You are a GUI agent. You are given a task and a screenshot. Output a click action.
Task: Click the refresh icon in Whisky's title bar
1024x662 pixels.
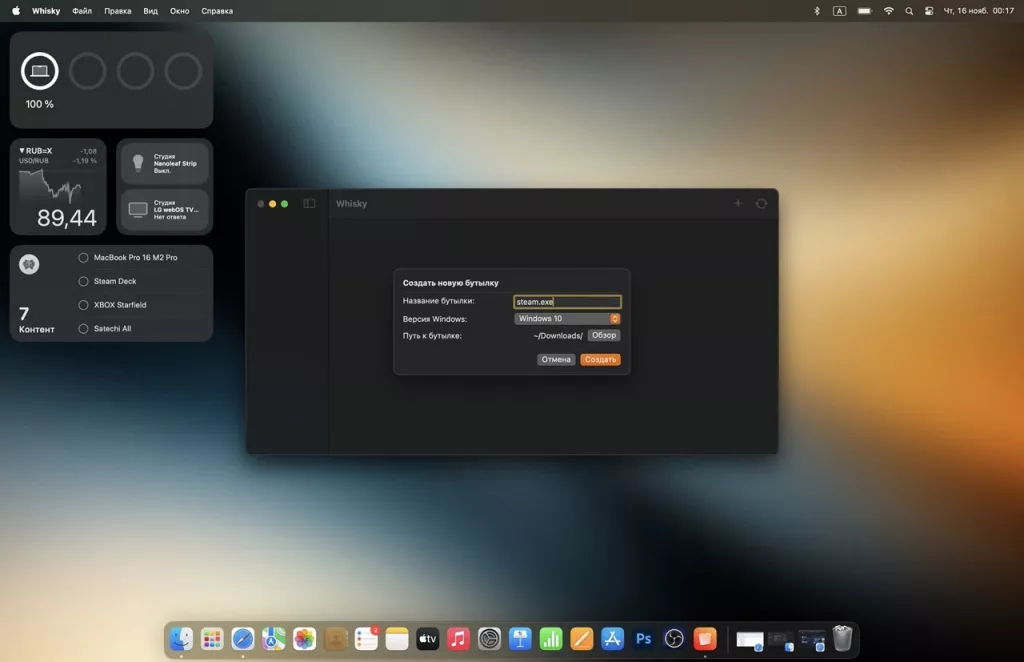tap(761, 203)
